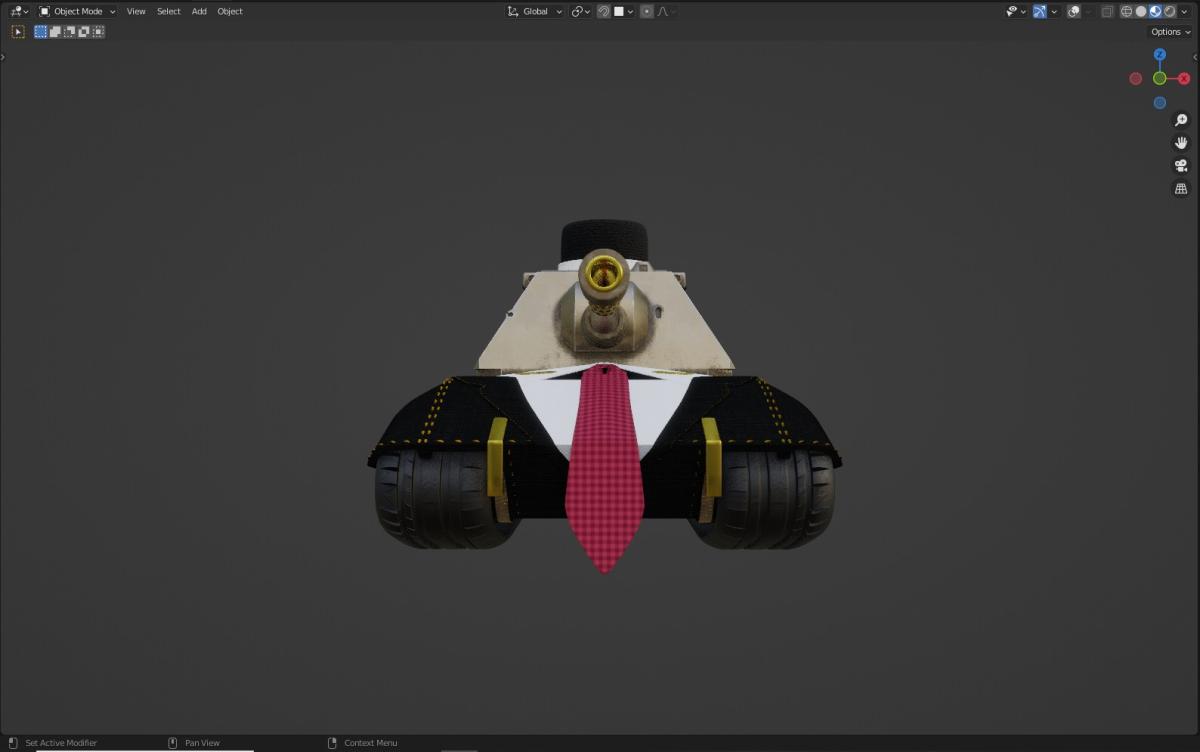Toggle X-ray view
1200x752 pixels.
click(1107, 11)
